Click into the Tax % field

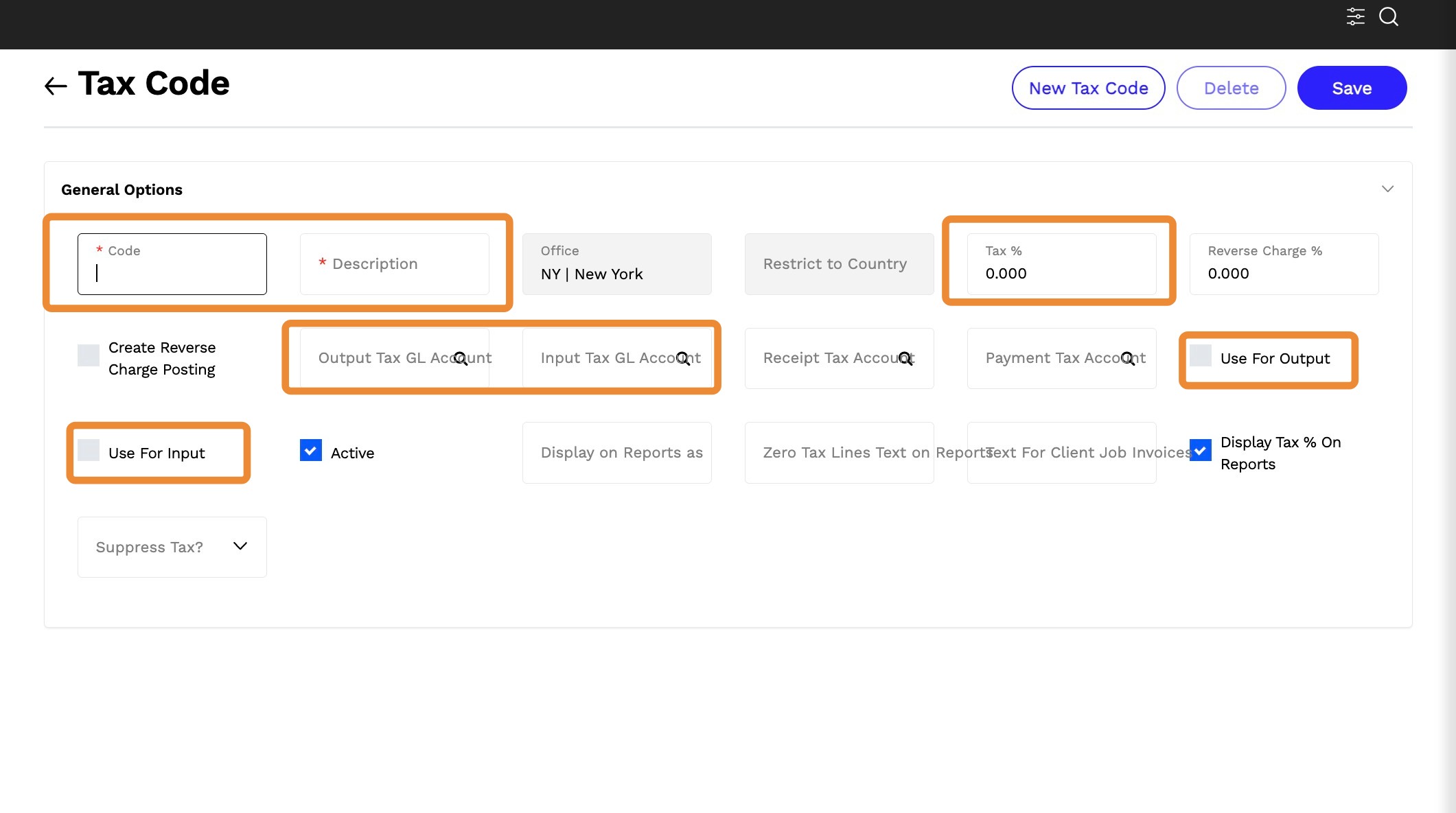coord(1061,264)
